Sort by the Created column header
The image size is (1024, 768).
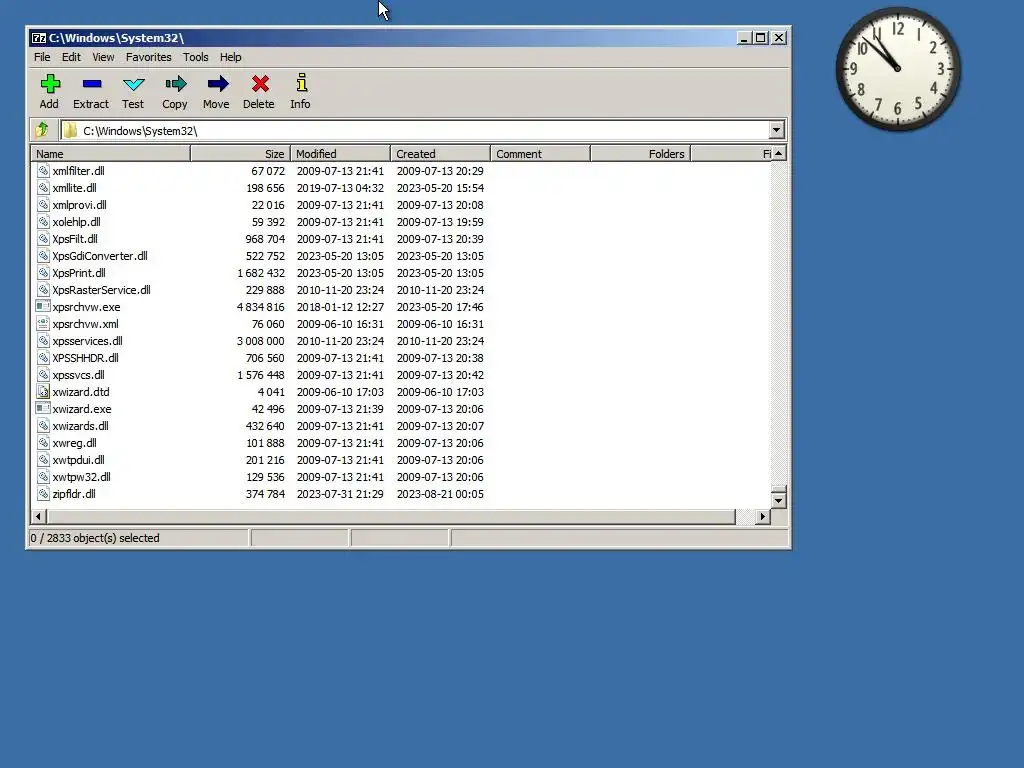pos(440,153)
